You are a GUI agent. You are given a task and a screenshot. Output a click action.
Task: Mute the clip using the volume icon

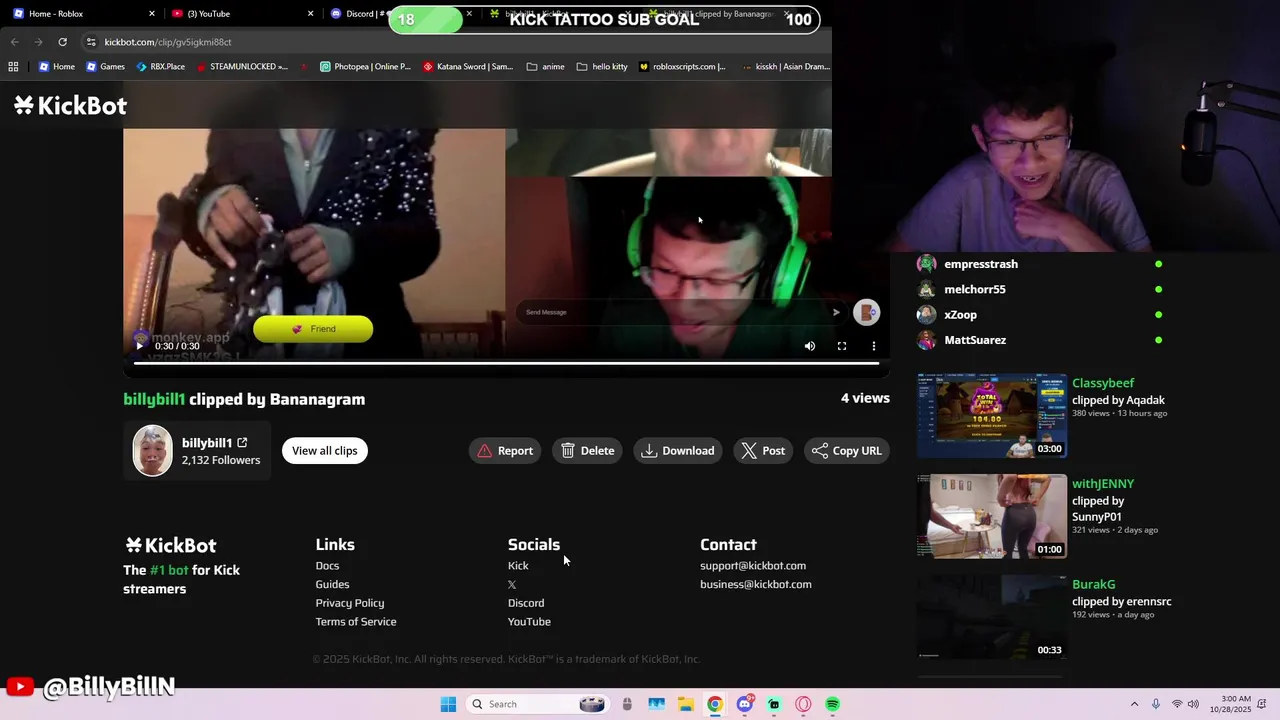[810, 346]
